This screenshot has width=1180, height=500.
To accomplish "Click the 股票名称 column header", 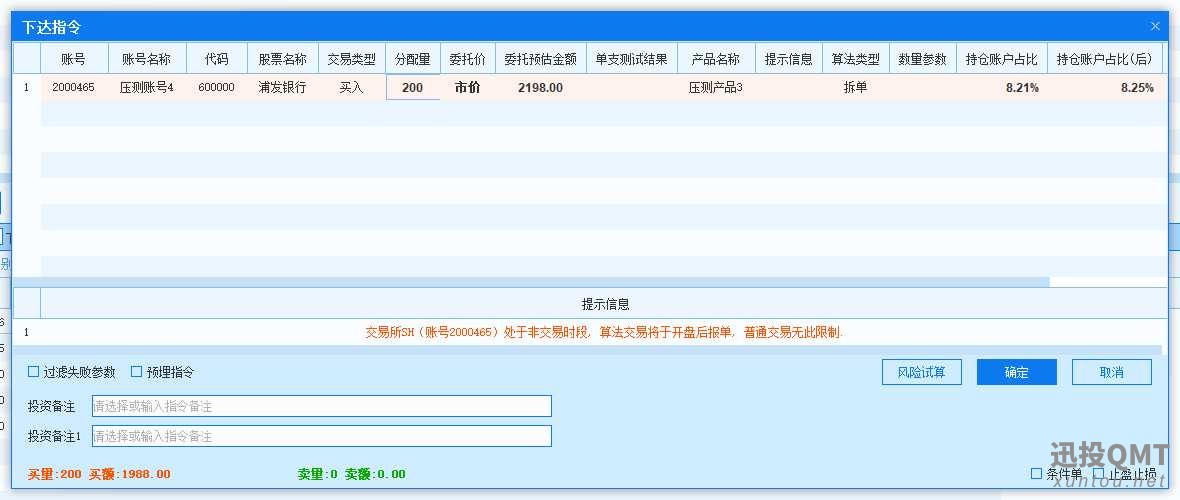I will pyautogui.click(x=282, y=59).
